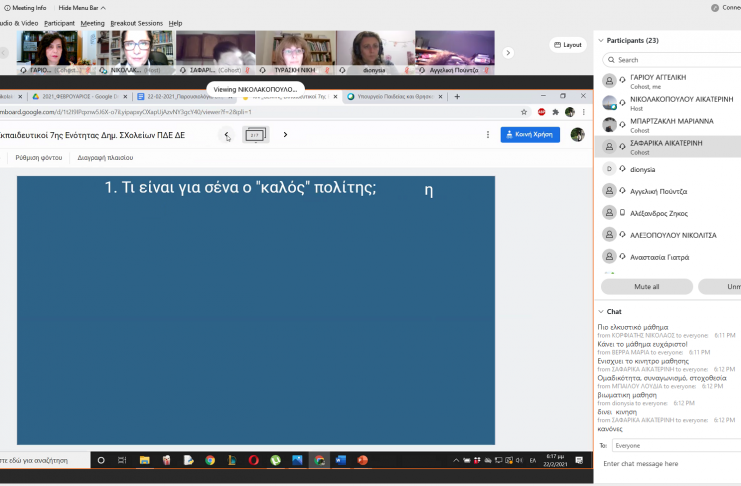
Task: Open the frame bar expander thumbnail
Action: (x=255, y=135)
